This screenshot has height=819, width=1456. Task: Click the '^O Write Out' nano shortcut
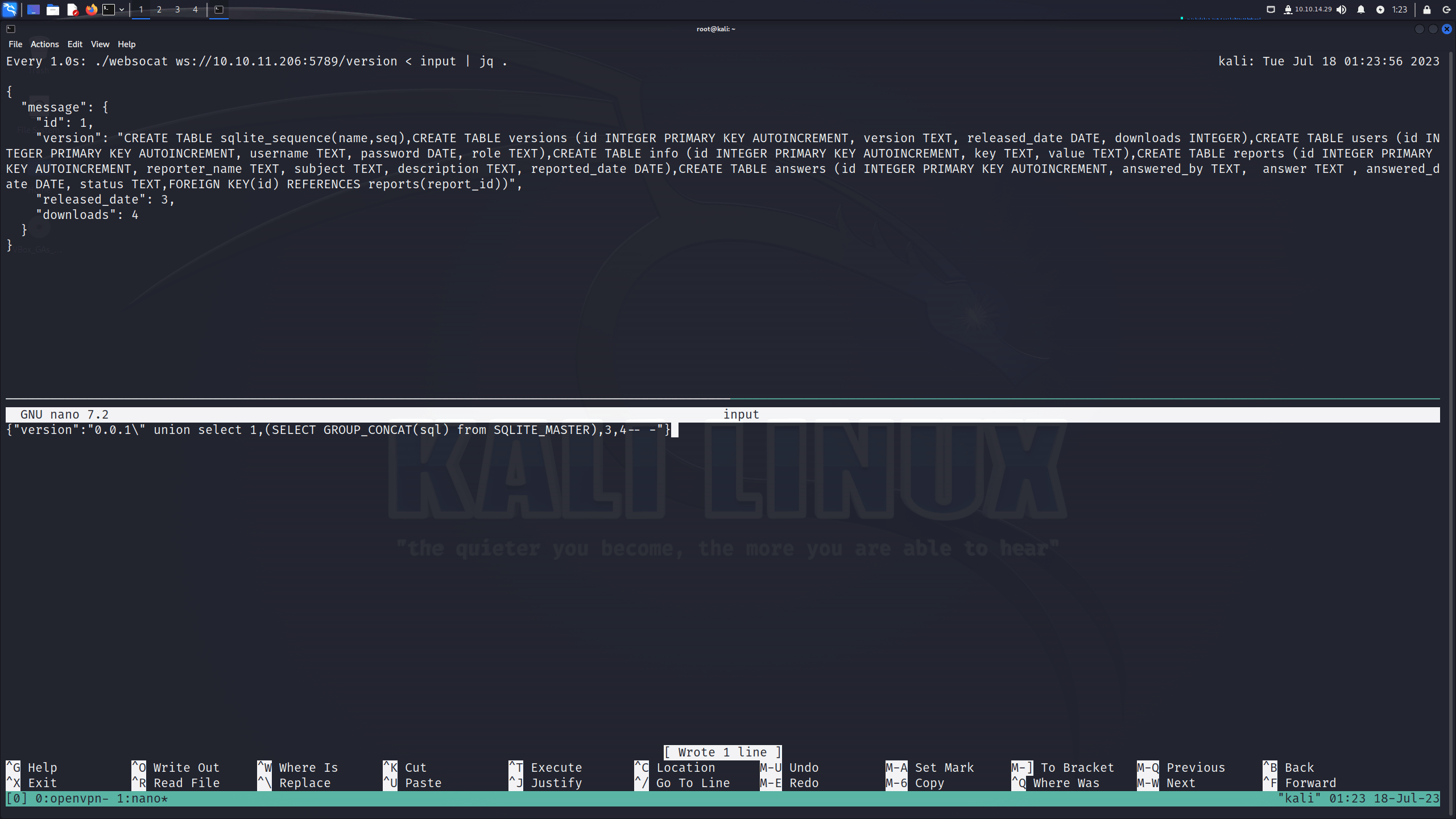pos(176,768)
